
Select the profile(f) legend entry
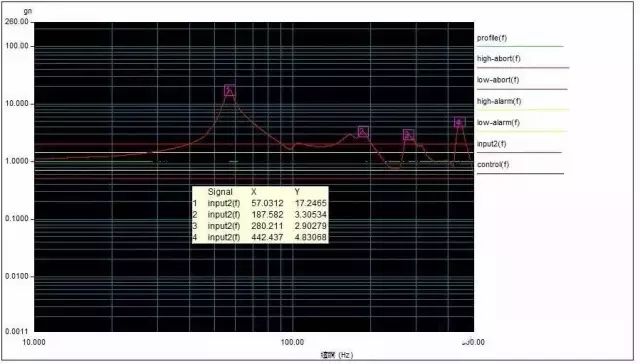[x=492, y=38]
